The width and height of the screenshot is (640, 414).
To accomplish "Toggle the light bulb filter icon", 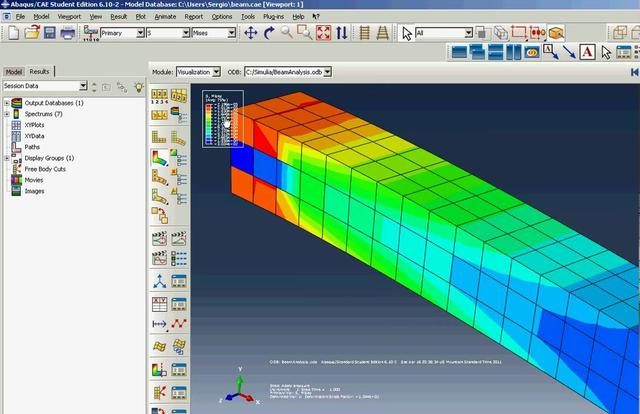I will click(x=139, y=87).
